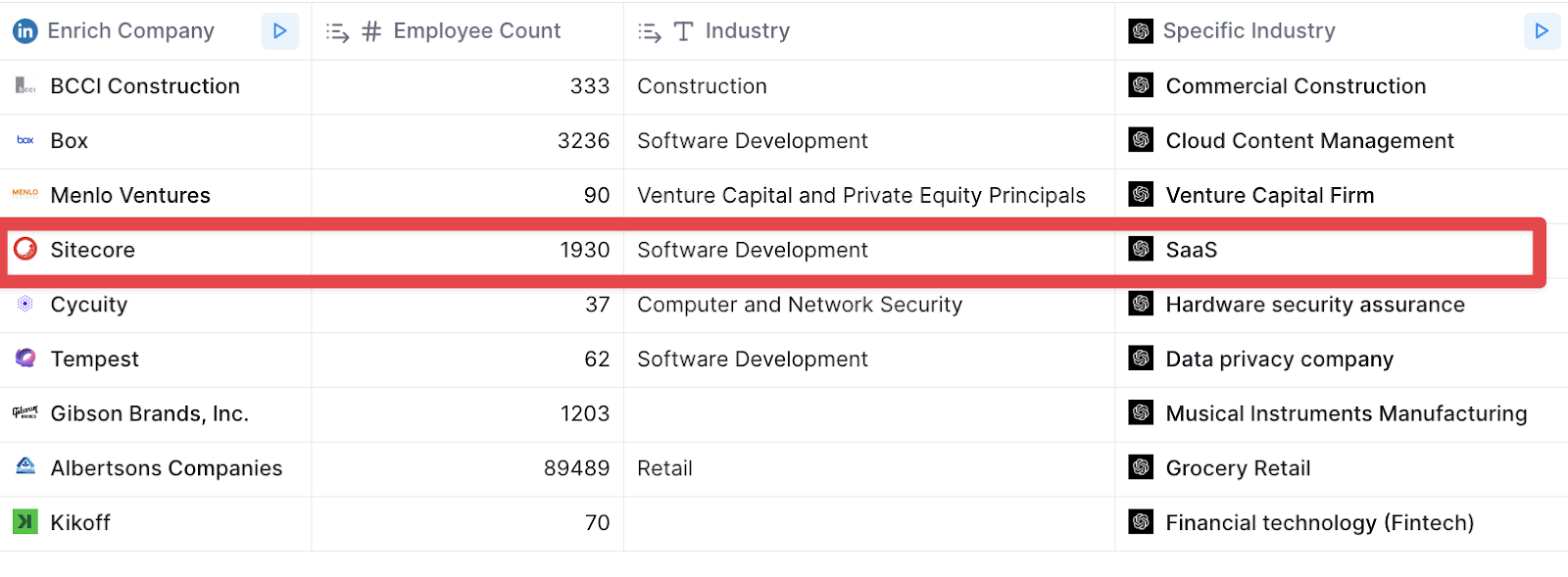This screenshot has height=577, width=1568.
Task: Open the BCCI Construction company name
Action: tap(145, 86)
